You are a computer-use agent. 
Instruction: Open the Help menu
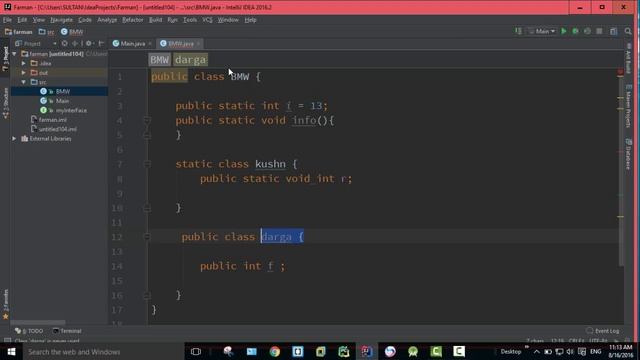point(251,20)
